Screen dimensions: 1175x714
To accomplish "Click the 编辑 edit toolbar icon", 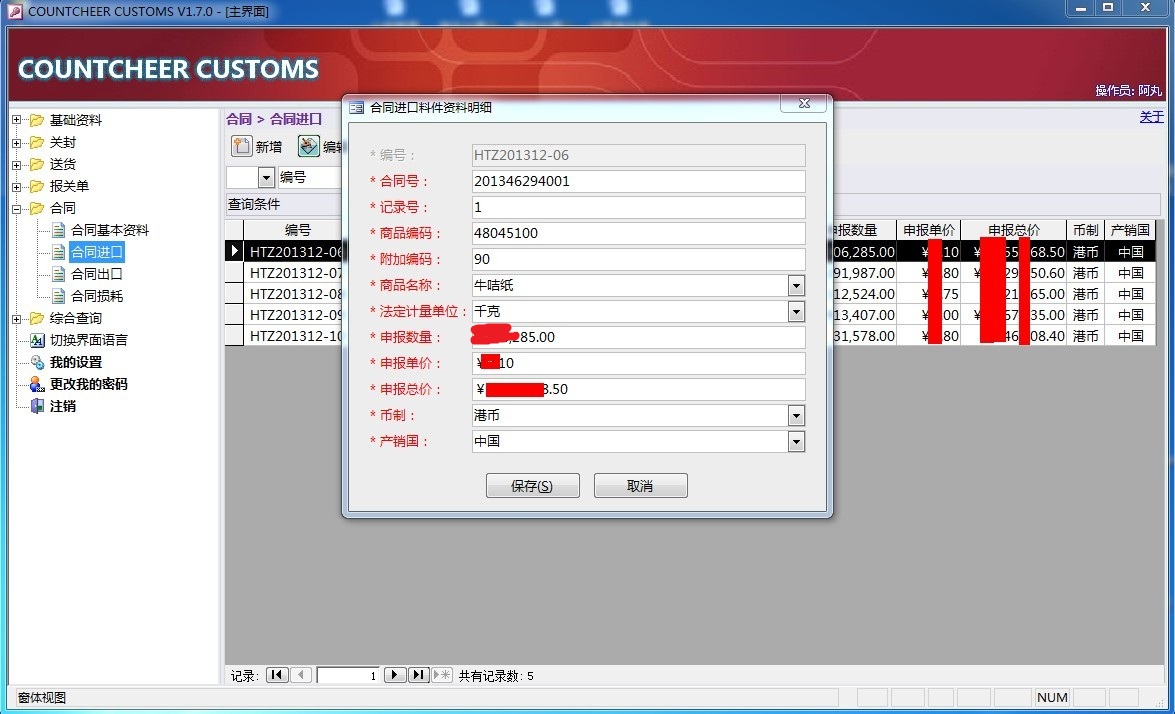I will pyautogui.click(x=308, y=146).
